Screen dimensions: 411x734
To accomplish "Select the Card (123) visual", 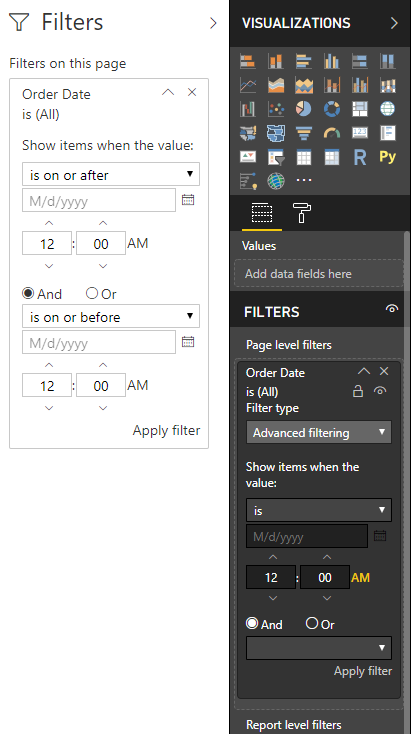I will pyautogui.click(x=360, y=133).
